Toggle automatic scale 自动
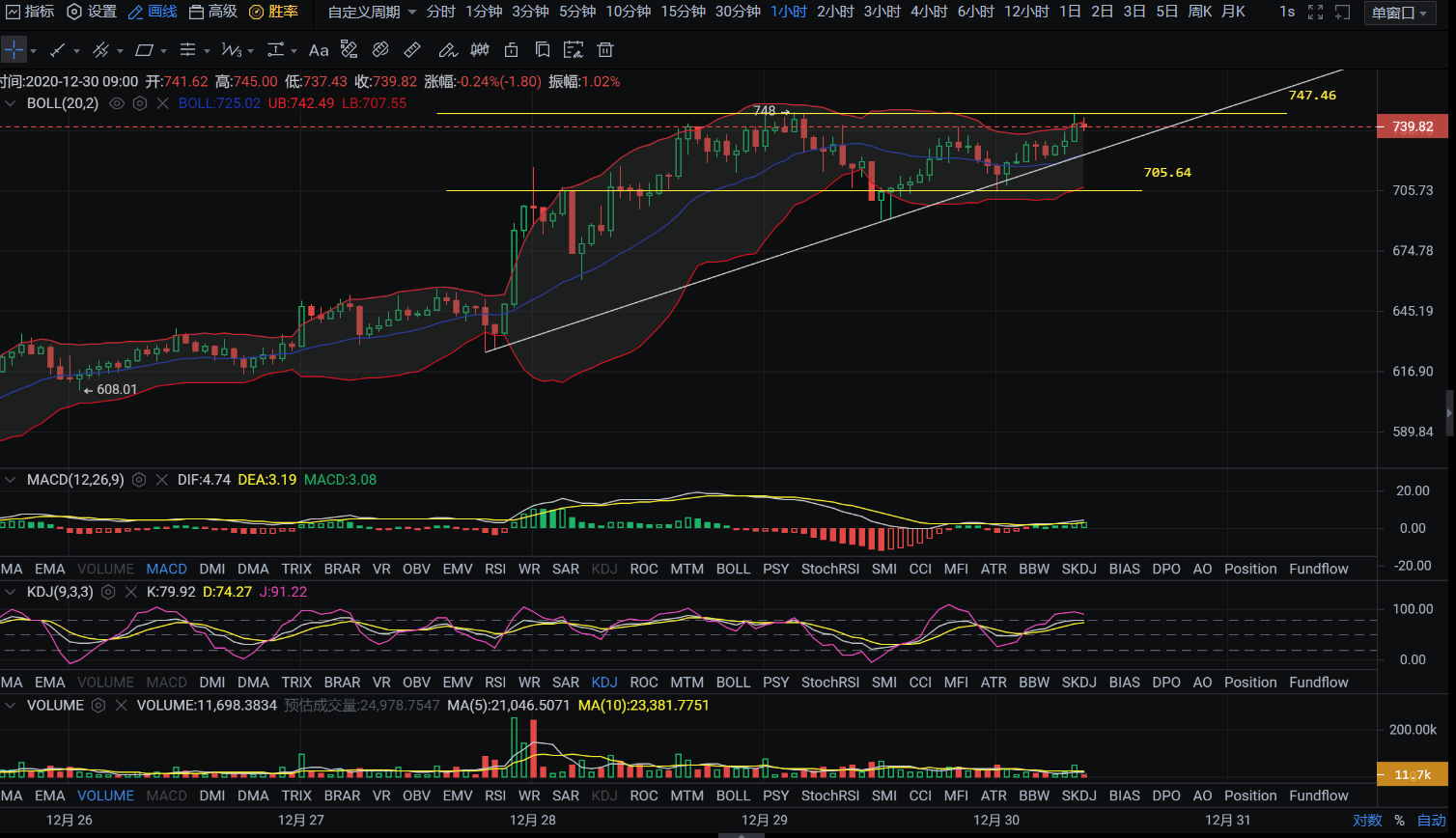The height and width of the screenshot is (838, 1456). (x=1432, y=821)
